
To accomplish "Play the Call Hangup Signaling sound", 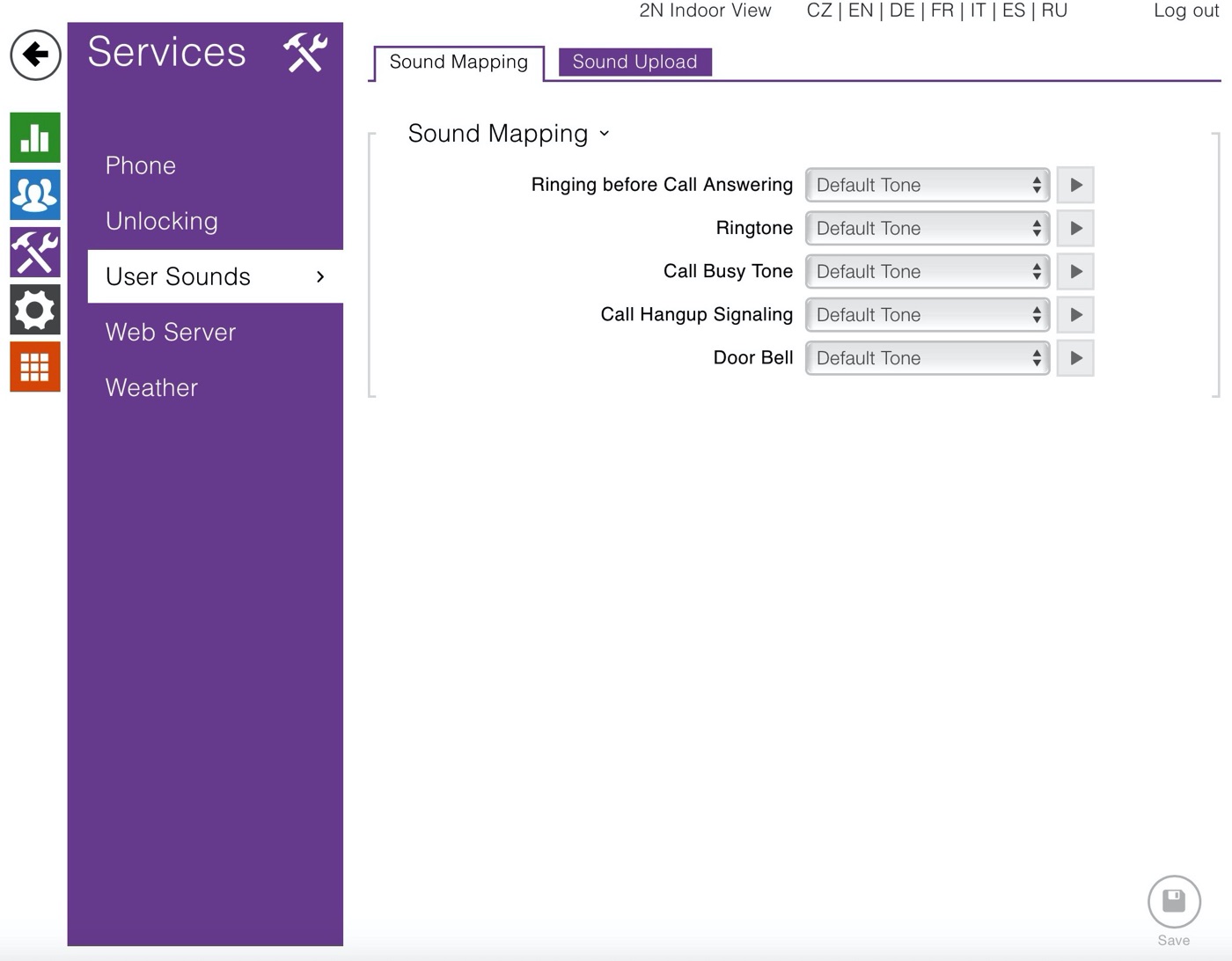I will (x=1075, y=314).
